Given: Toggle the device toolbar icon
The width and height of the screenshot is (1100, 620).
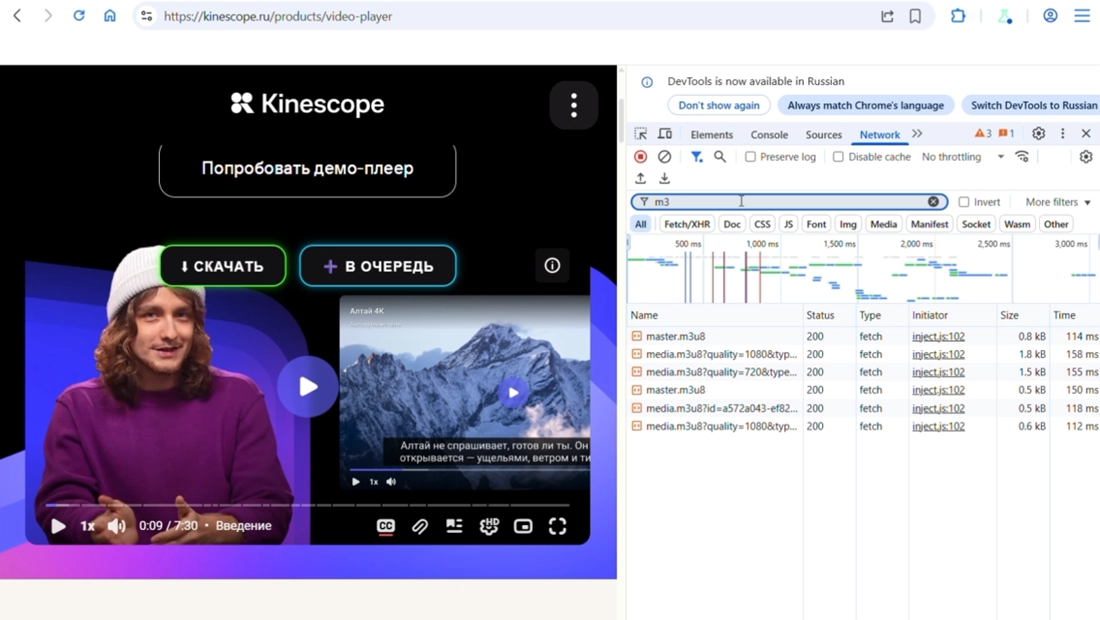Looking at the screenshot, I should (x=664, y=134).
